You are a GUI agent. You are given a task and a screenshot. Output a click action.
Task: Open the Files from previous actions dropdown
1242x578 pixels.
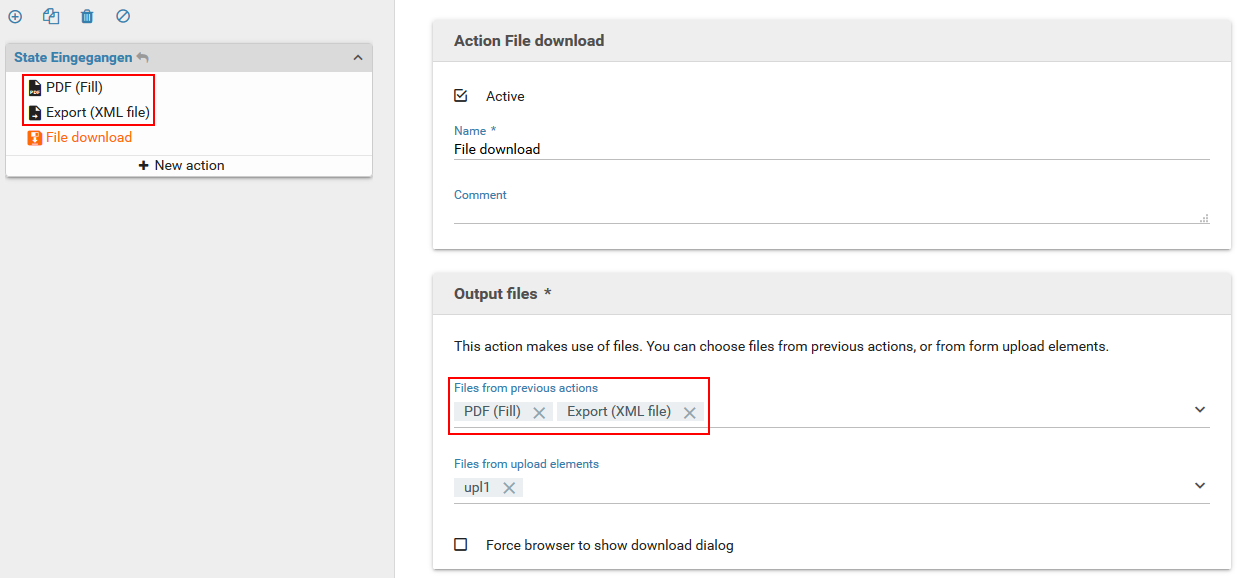click(x=1200, y=410)
